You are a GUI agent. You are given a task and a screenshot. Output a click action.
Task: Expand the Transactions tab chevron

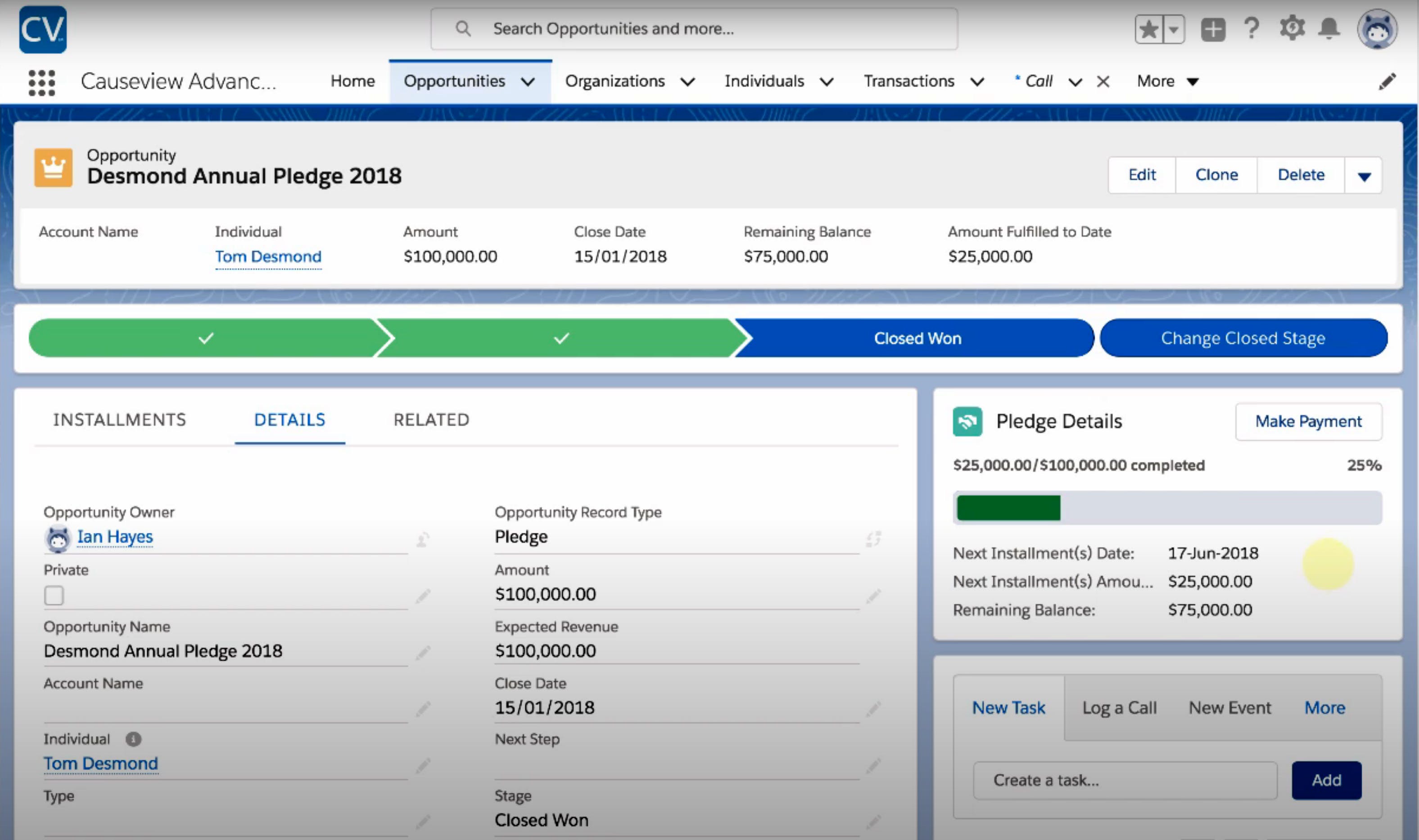[x=976, y=82]
